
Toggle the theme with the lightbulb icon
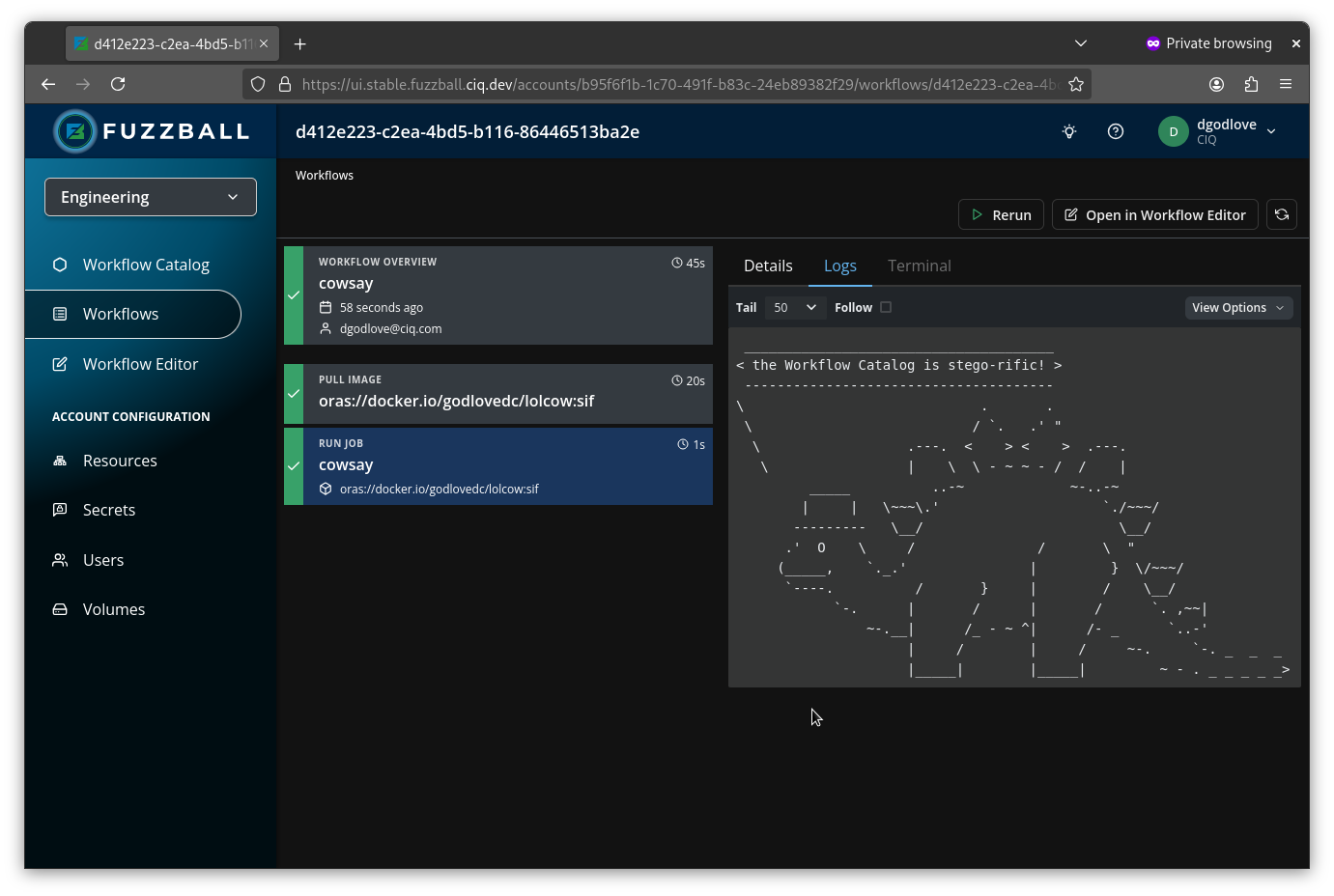tap(1068, 131)
